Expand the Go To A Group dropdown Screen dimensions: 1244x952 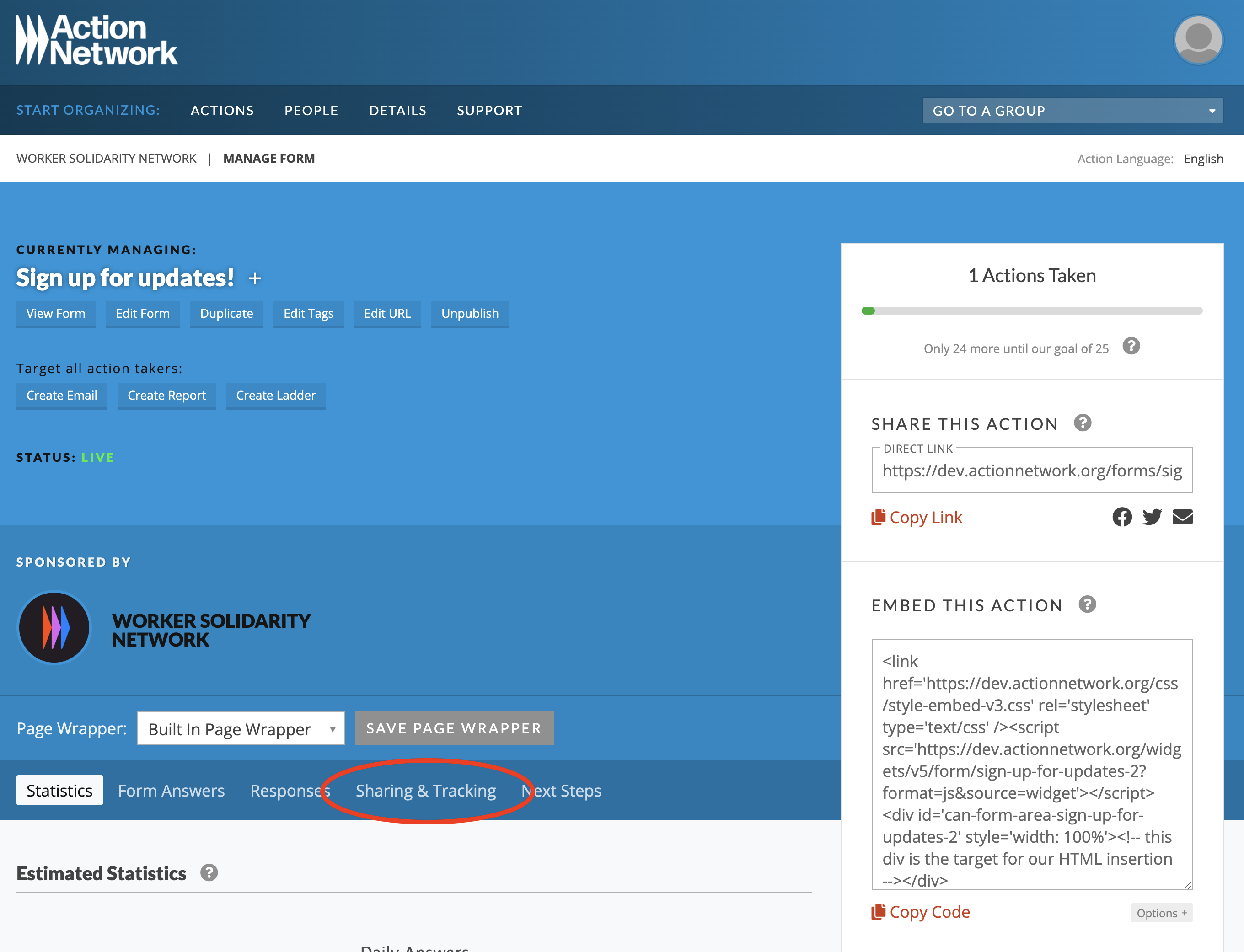coord(1072,111)
